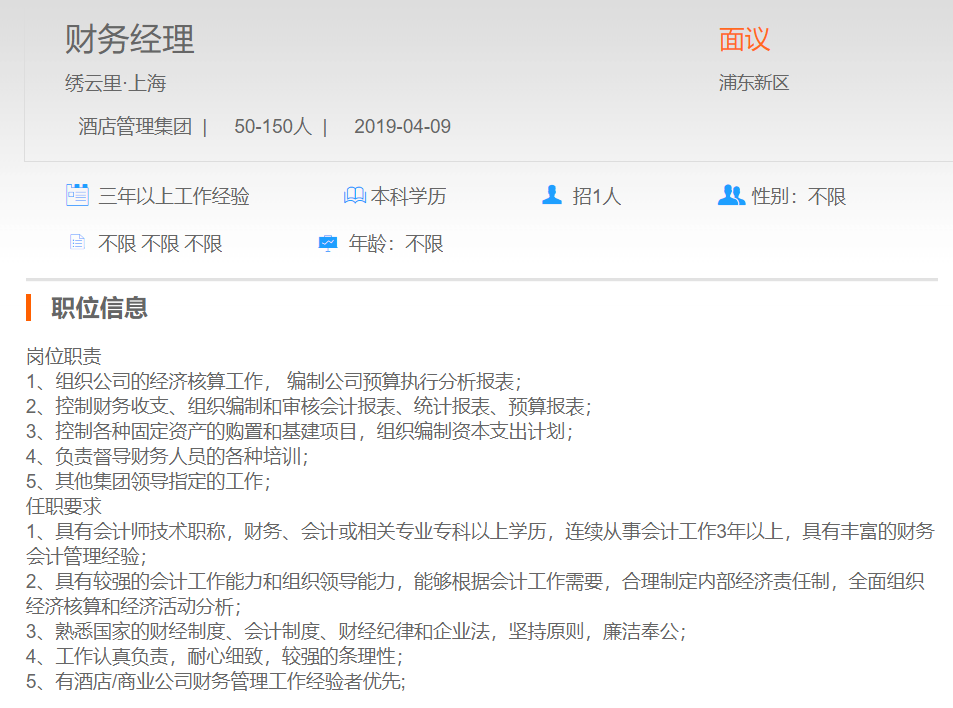
Task: Click the 面议 salary text
Action: tap(744, 40)
